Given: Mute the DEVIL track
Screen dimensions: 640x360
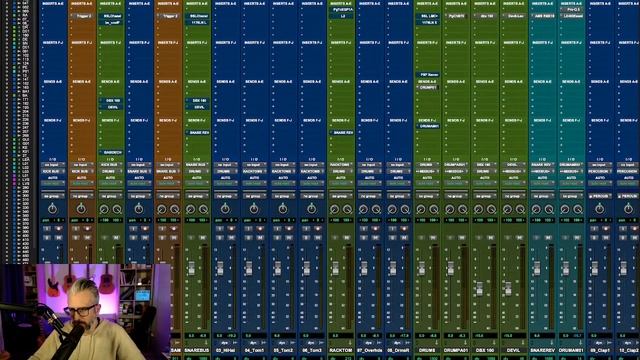Looking at the screenshot, I should pos(520,237).
